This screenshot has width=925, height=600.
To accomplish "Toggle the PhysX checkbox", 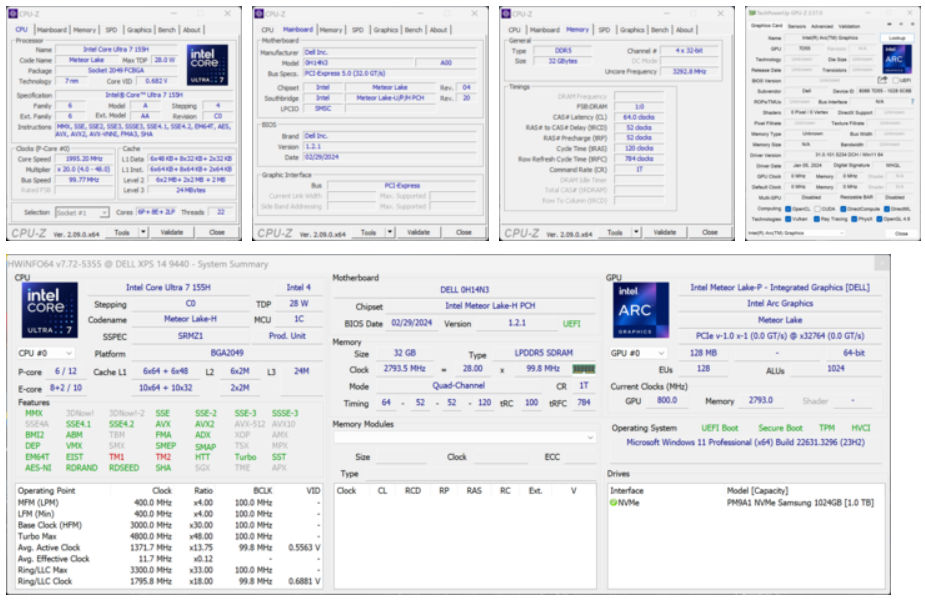I will click(854, 219).
